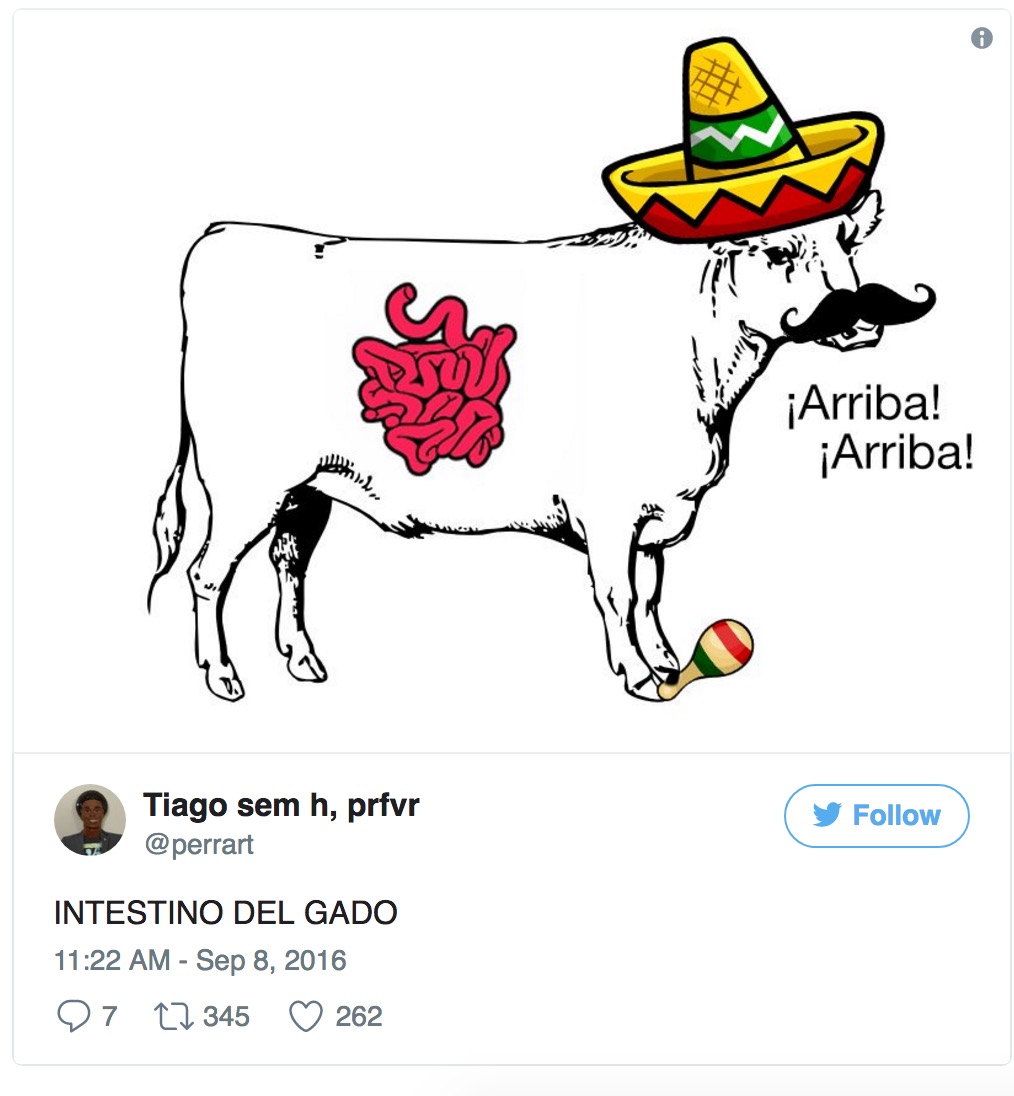
Task: Click the maraca near the cow's hoof
Action: (x=706, y=659)
